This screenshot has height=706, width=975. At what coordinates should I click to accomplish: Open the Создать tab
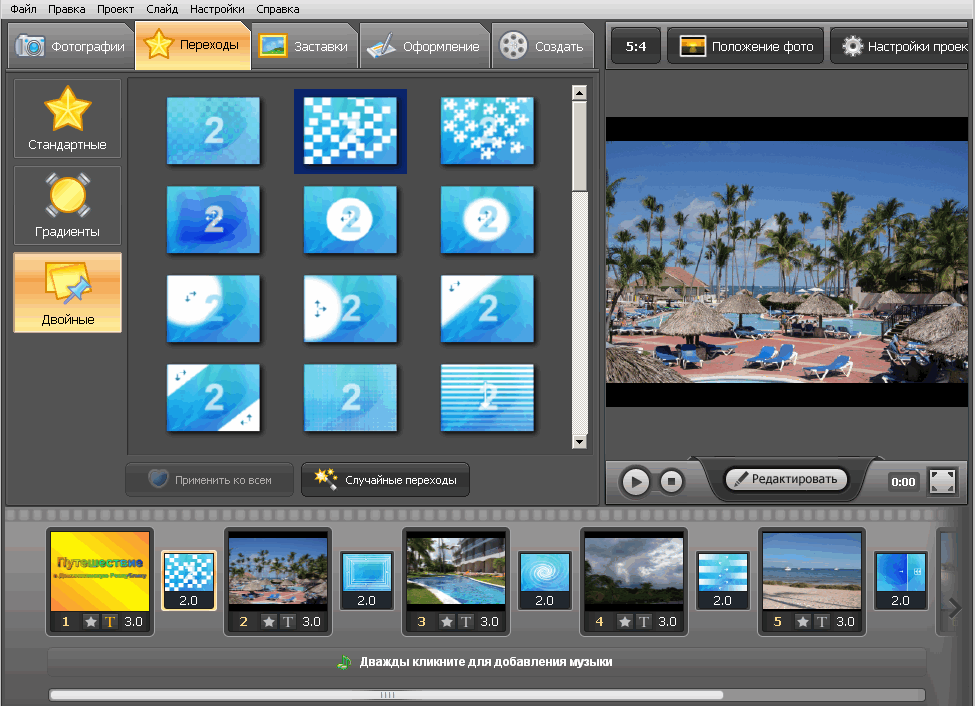pos(543,46)
